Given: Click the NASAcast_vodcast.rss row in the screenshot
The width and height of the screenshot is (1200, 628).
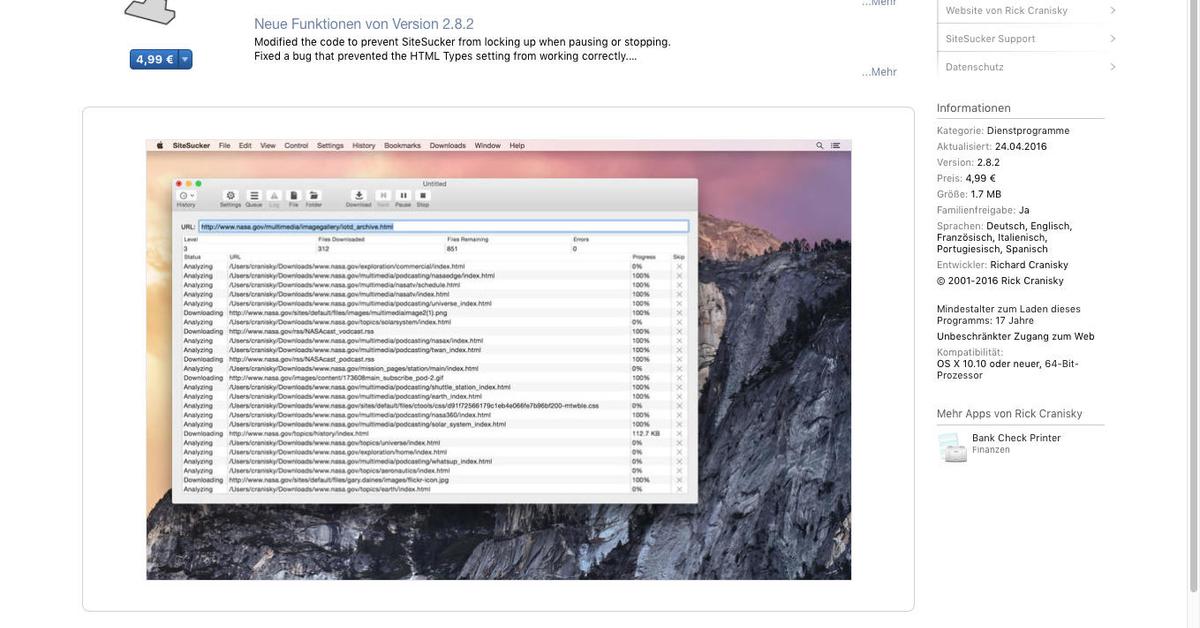Looking at the screenshot, I should point(435,331).
